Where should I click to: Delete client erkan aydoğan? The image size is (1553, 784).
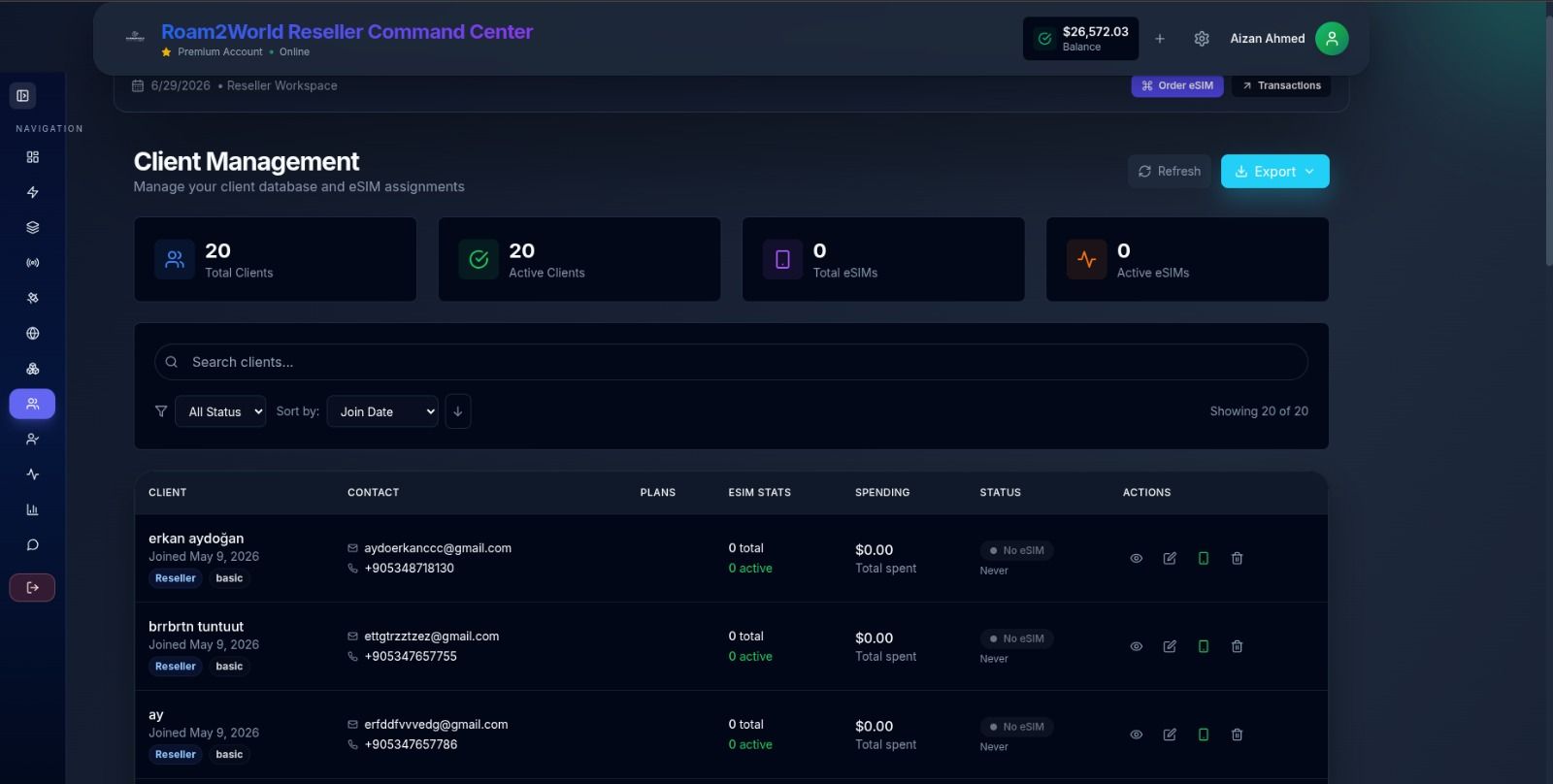click(x=1237, y=558)
